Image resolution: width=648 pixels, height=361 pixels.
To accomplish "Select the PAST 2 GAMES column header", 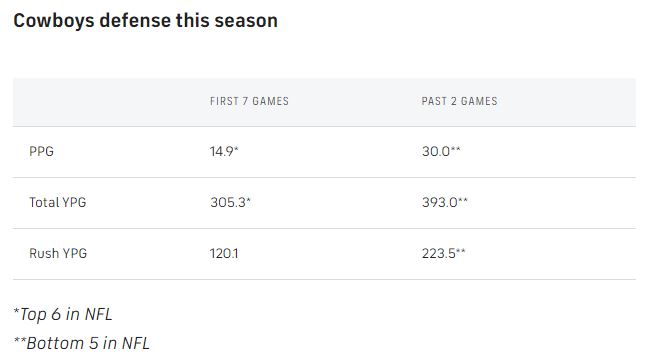I will 460,101.
